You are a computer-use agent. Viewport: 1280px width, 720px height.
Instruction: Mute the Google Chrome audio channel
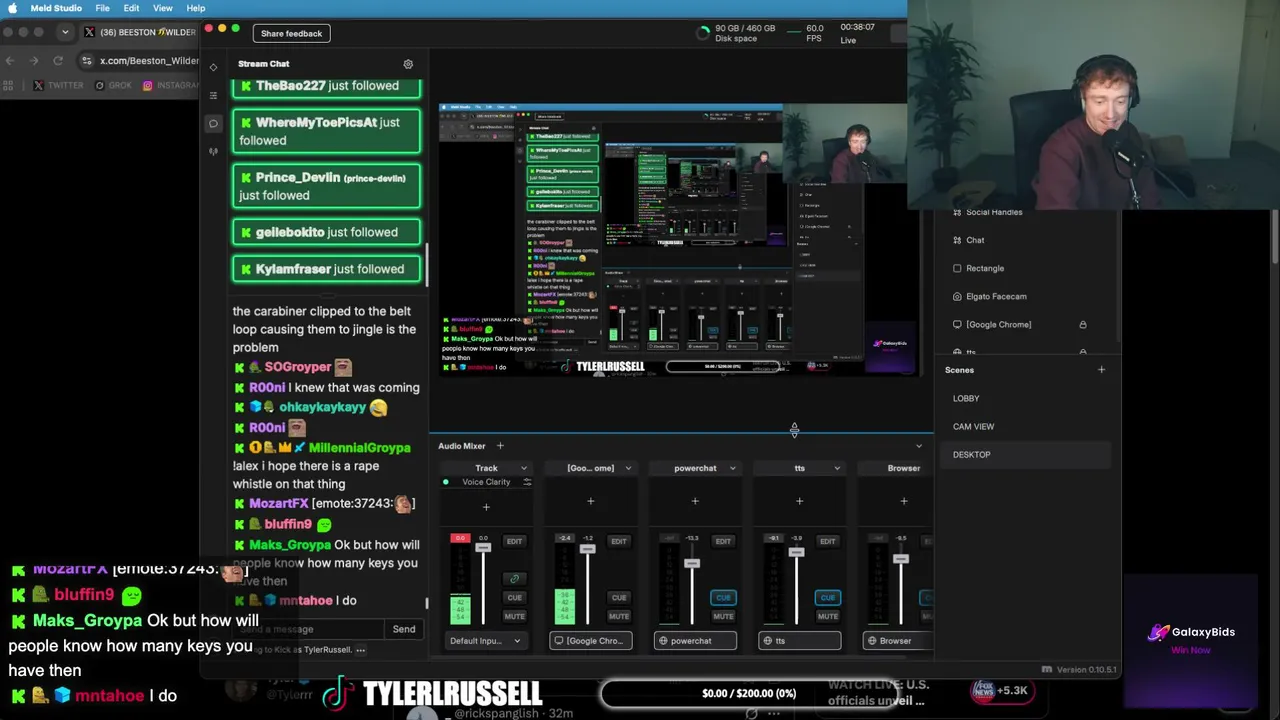tap(619, 616)
